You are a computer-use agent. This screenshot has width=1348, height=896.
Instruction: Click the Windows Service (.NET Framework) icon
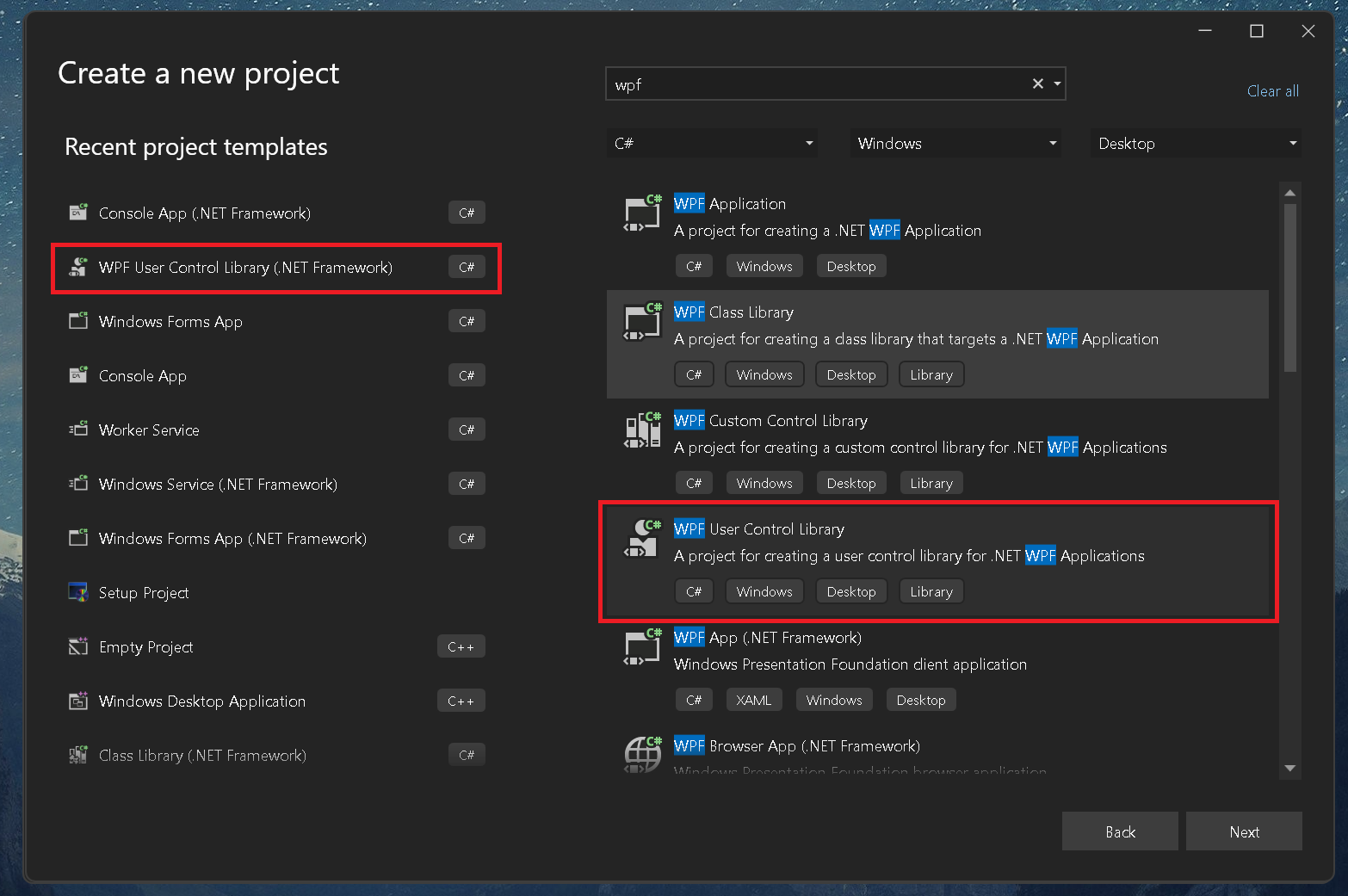click(x=78, y=484)
